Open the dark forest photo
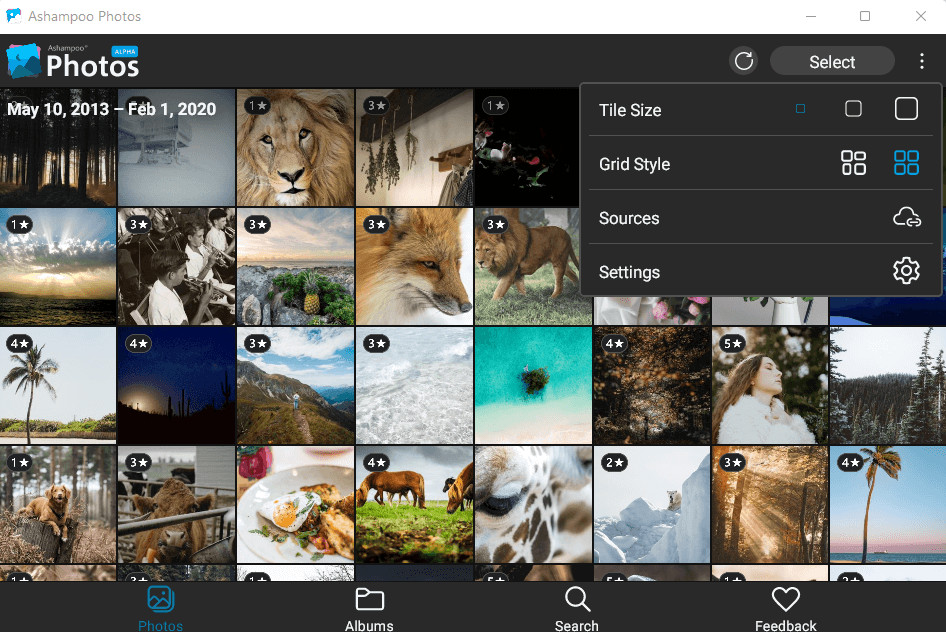 [x=58, y=148]
